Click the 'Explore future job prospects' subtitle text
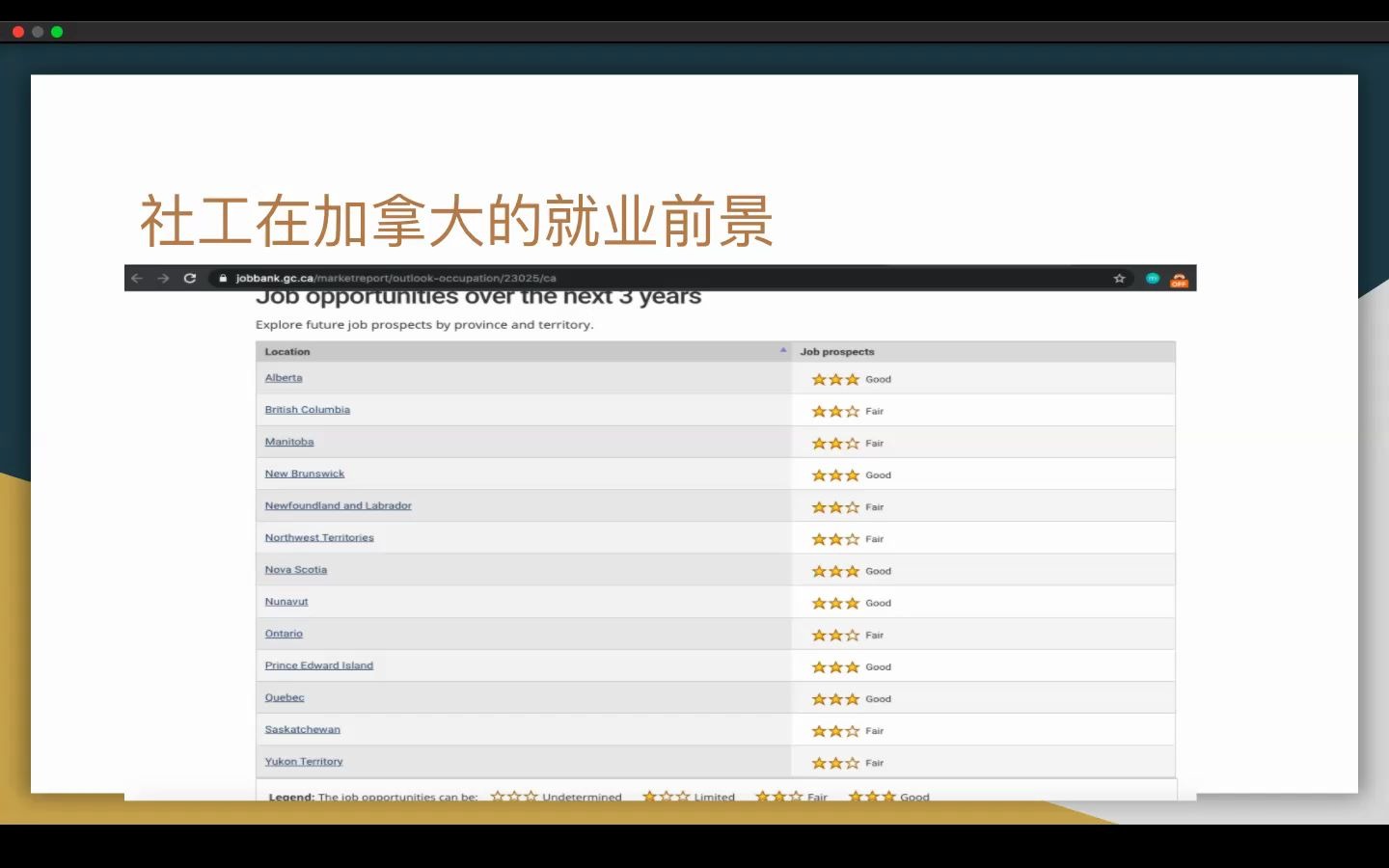Viewport: 1389px width, 868px height. coord(424,325)
